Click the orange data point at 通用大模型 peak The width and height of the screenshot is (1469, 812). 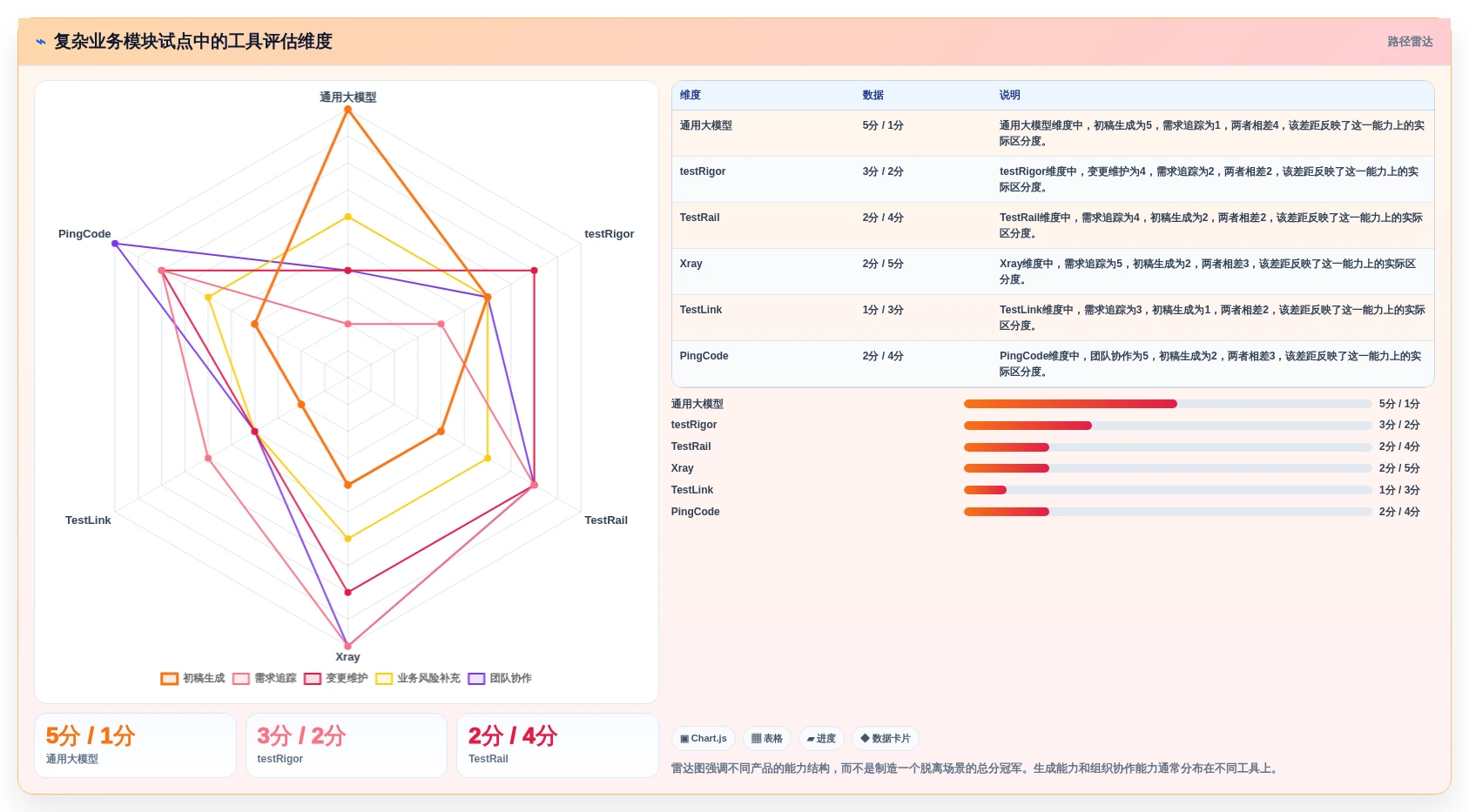click(347, 110)
